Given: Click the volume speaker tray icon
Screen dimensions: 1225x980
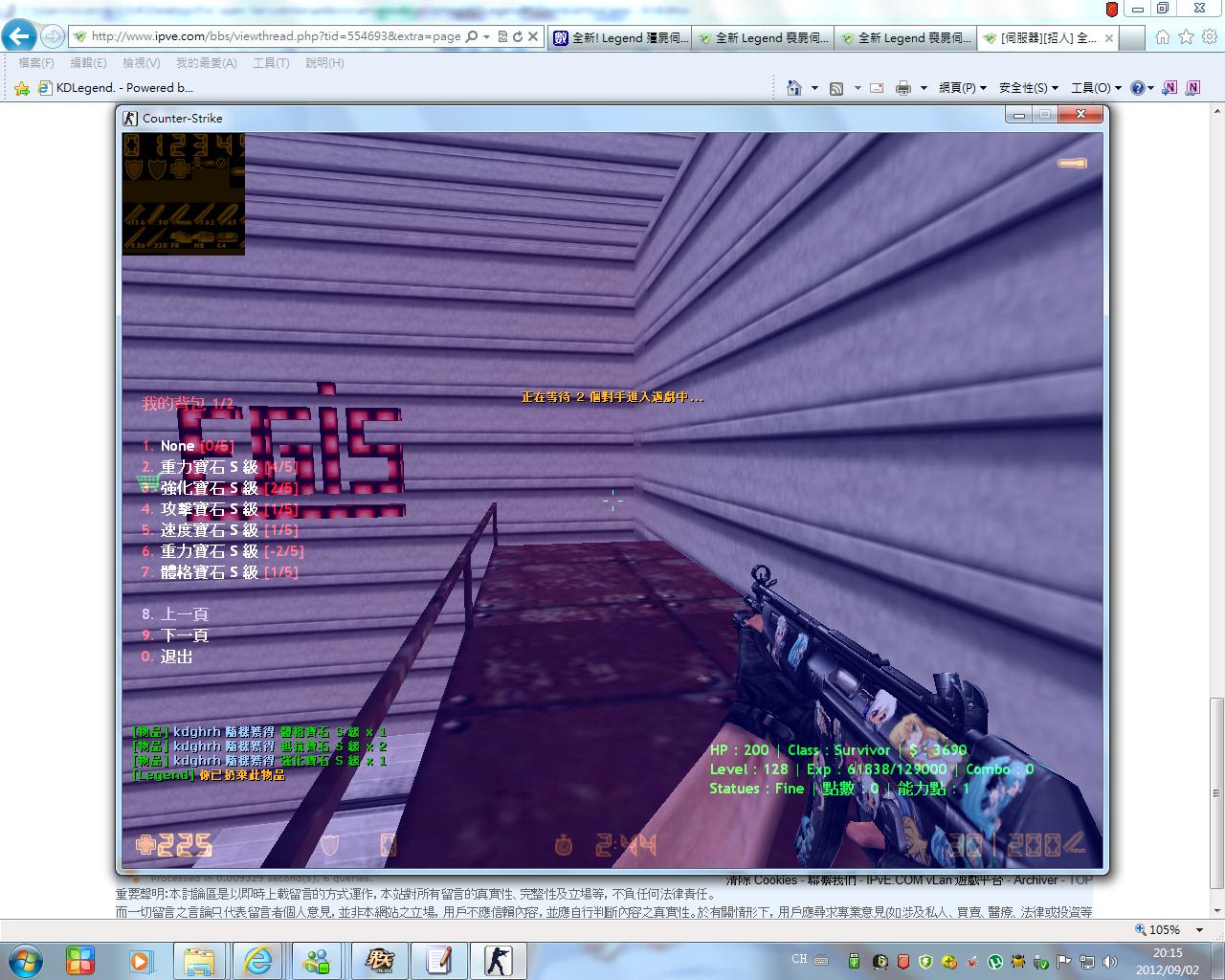Looking at the screenshot, I should 1111,961.
